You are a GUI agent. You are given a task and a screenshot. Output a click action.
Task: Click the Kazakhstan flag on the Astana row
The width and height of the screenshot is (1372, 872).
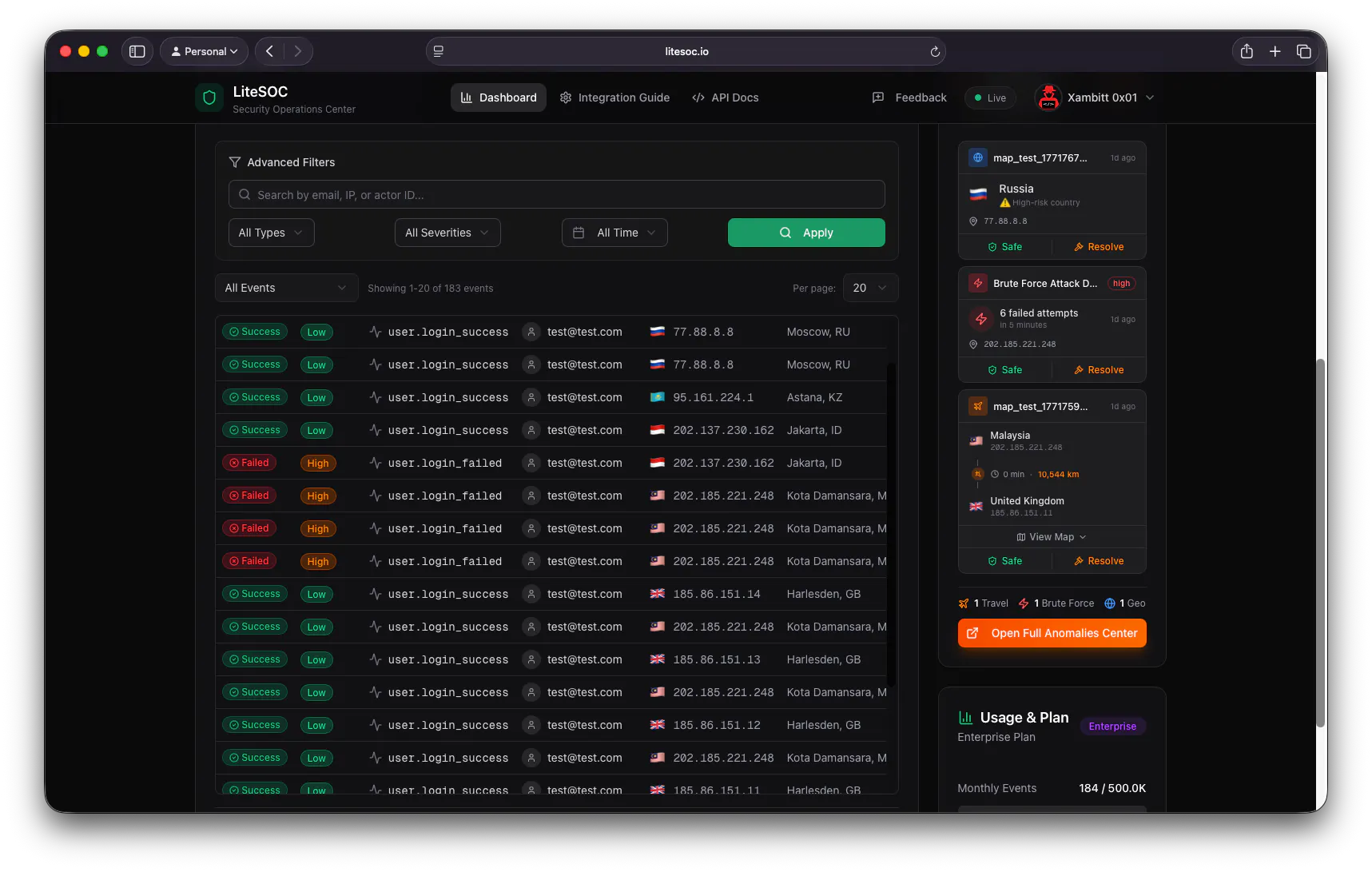pos(658,397)
